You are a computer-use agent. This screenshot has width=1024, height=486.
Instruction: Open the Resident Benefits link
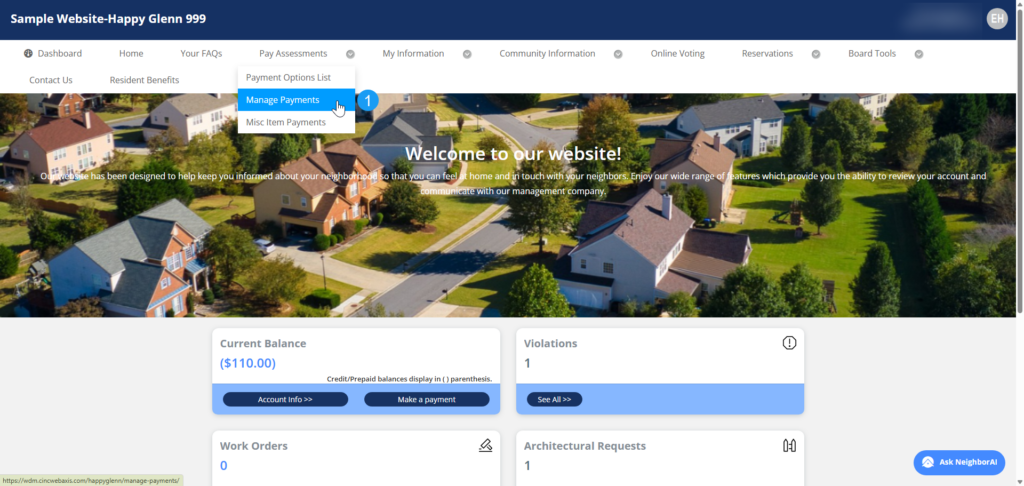coord(144,80)
